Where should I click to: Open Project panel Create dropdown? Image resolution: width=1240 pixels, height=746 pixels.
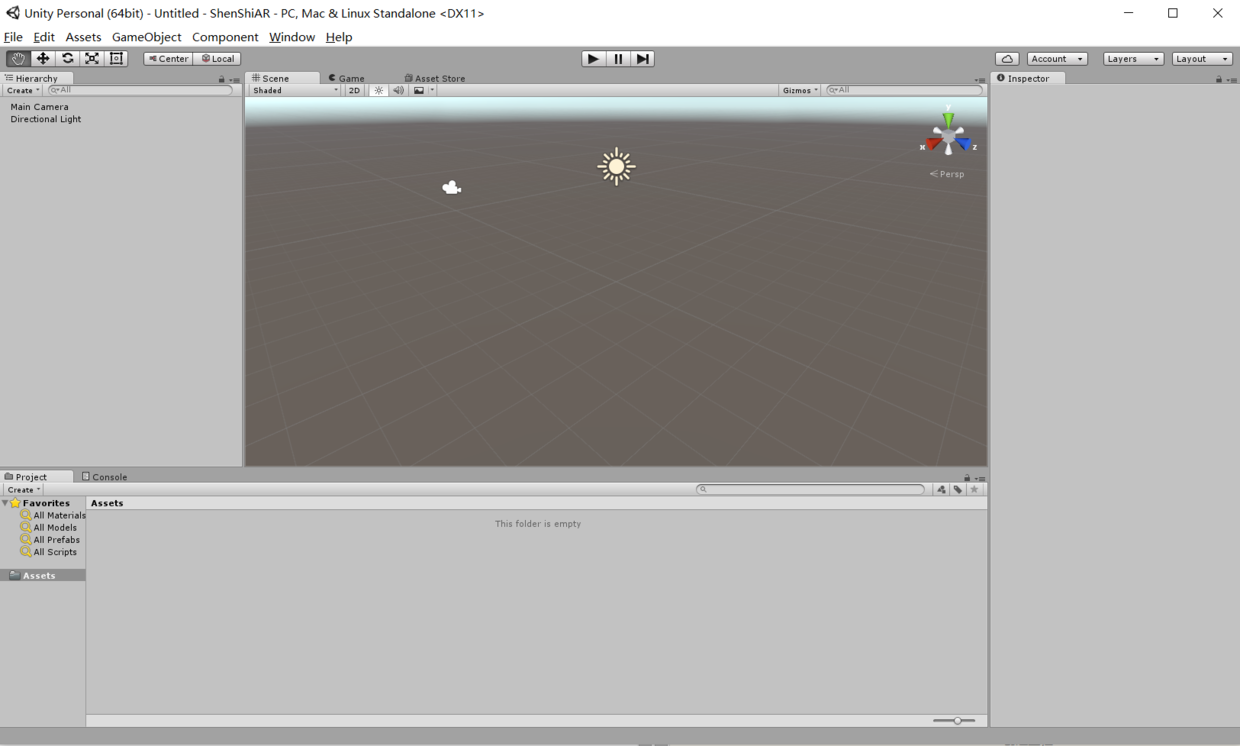(x=24, y=490)
